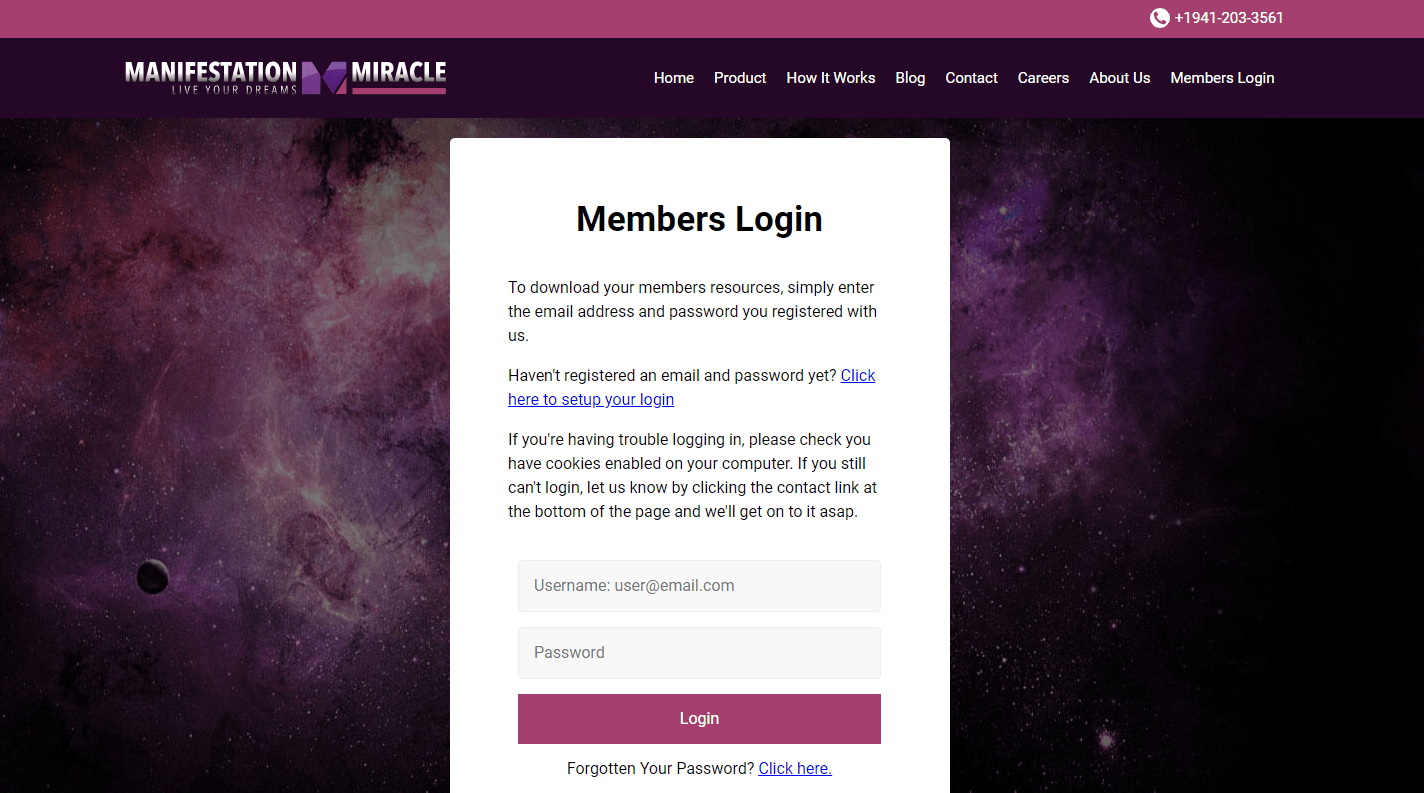1424x793 pixels.
Task: Submit with the pink Login button
Action: point(699,719)
